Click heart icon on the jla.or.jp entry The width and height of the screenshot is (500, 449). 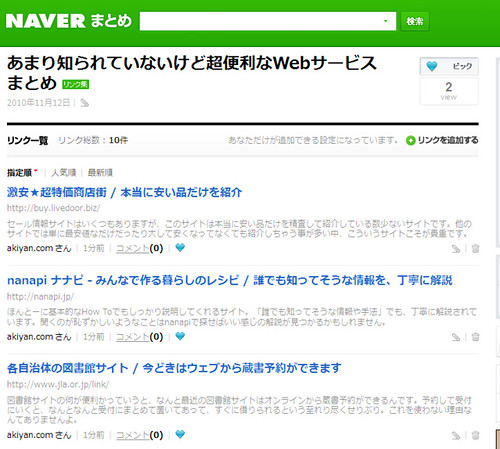pos(180,434)
